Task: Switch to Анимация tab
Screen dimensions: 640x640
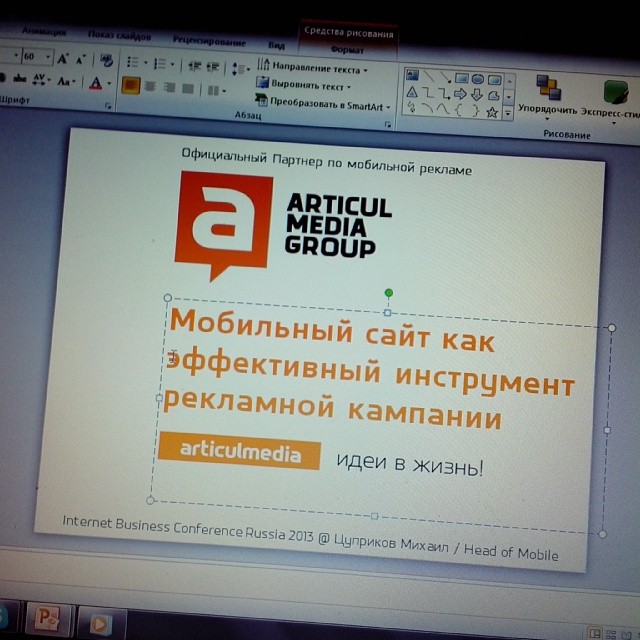Action: [44, 31]
